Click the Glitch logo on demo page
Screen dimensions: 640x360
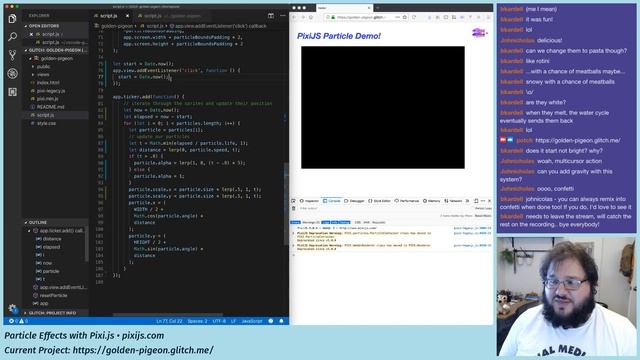[x=480, y=32]
